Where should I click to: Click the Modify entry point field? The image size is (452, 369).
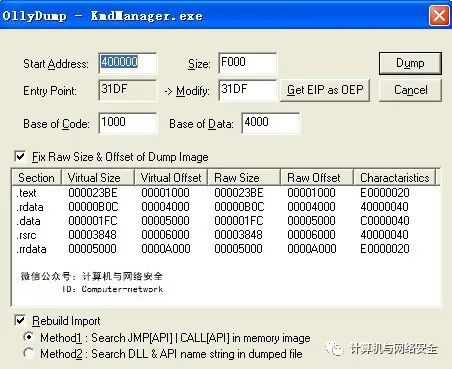click(248, 90)
